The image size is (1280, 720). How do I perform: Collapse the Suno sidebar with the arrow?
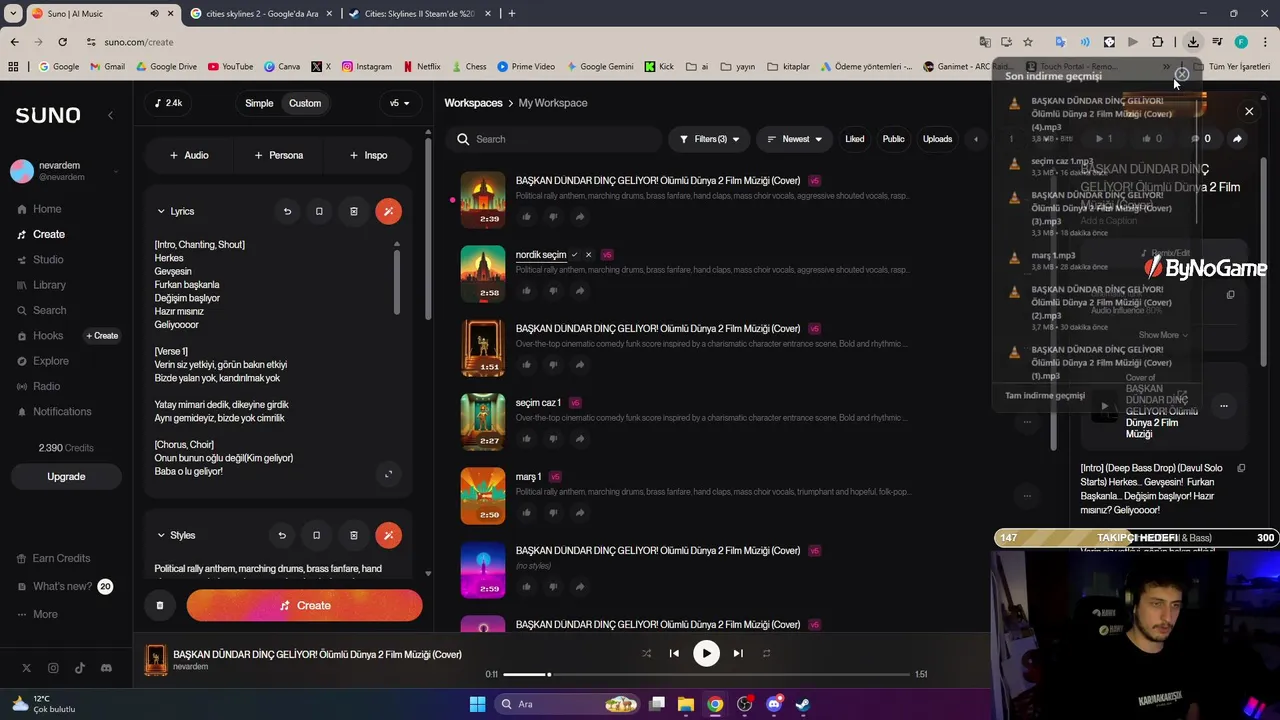110,115
